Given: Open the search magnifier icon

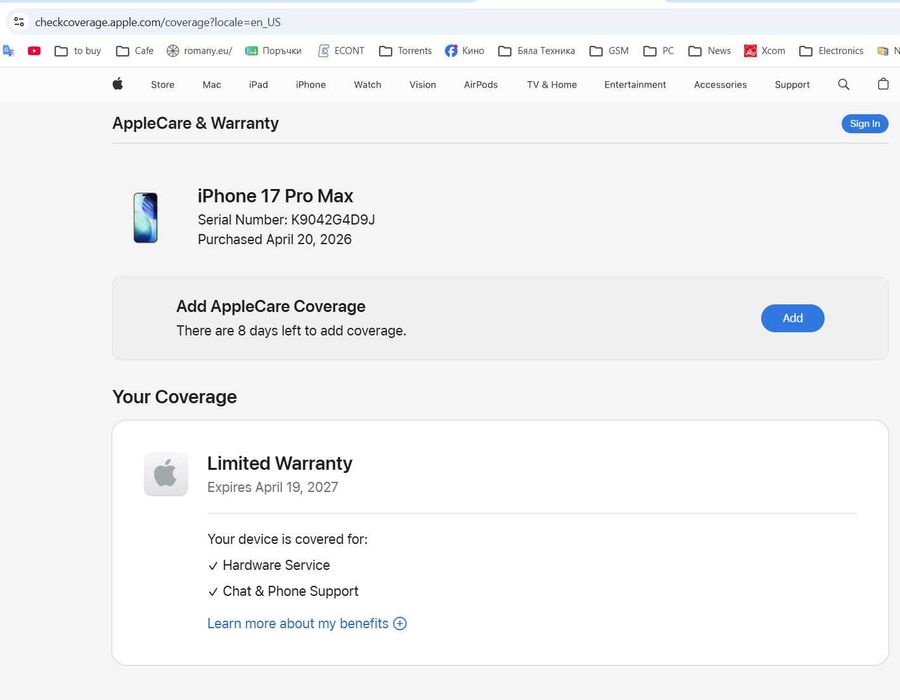Looking at the screenshot, I should (x=843, y=84).
